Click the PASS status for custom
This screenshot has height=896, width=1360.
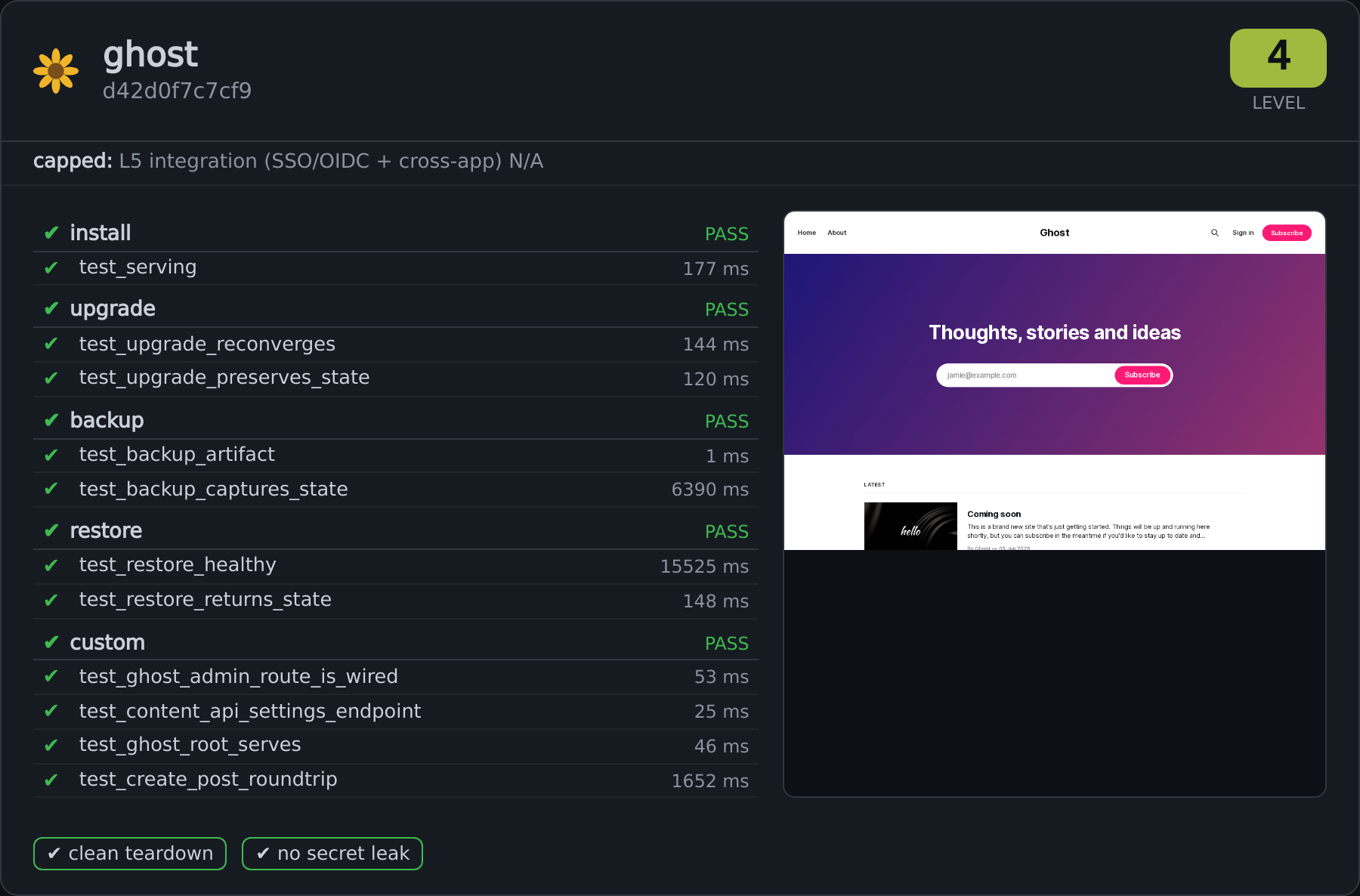pyautogui.click(x=727, y=644)
